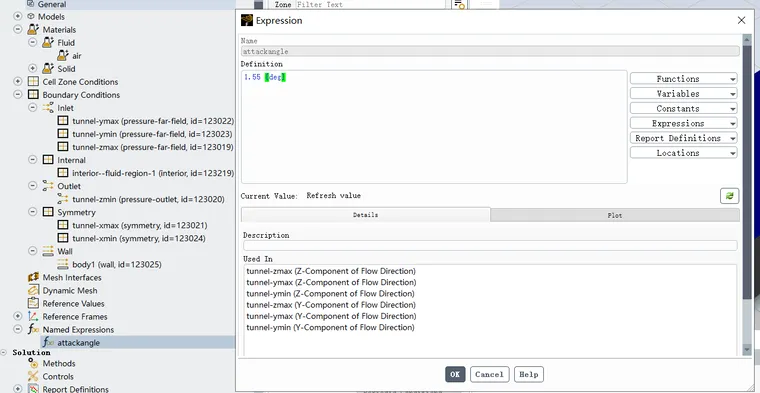Click the Materials flask icon

pyautogui.click(x=32, y=30)
